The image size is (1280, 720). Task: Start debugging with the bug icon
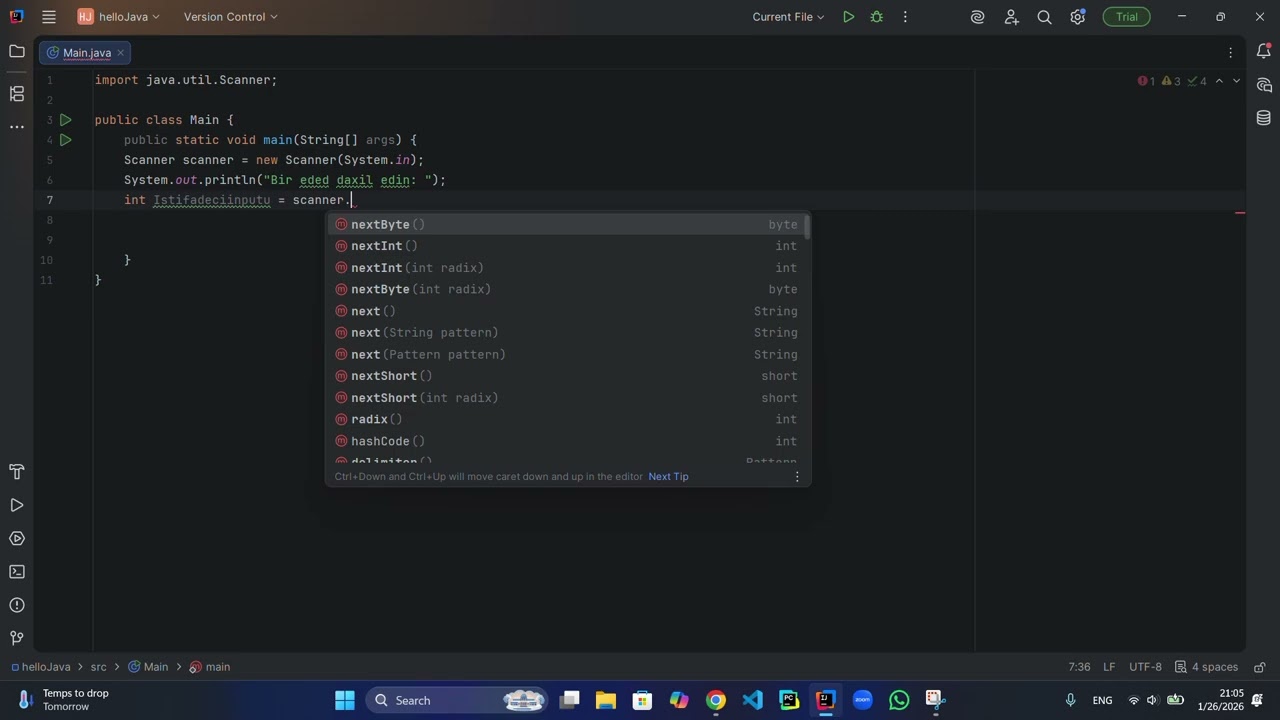877,17
